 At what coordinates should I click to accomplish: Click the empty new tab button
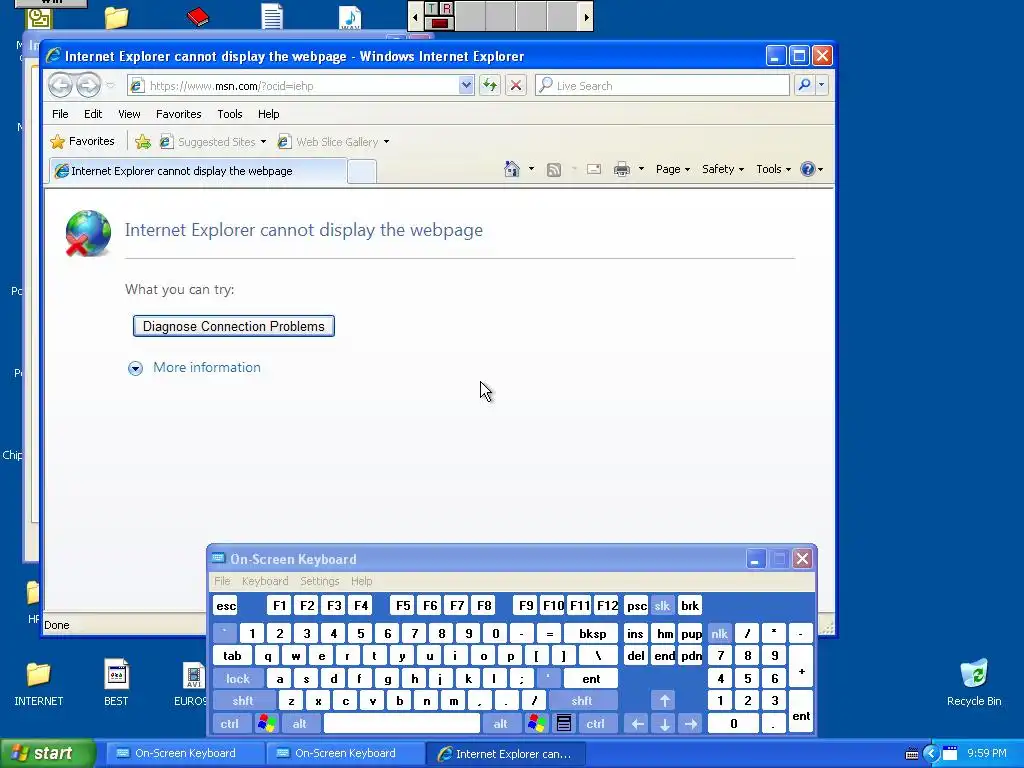pyautogui.click(x=362, y=171)
